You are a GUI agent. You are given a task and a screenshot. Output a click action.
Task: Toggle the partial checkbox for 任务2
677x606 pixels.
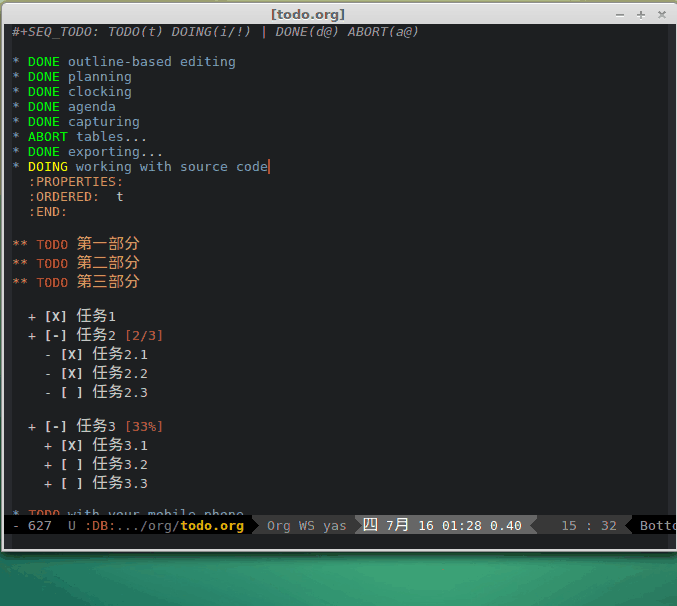[56, 335]
